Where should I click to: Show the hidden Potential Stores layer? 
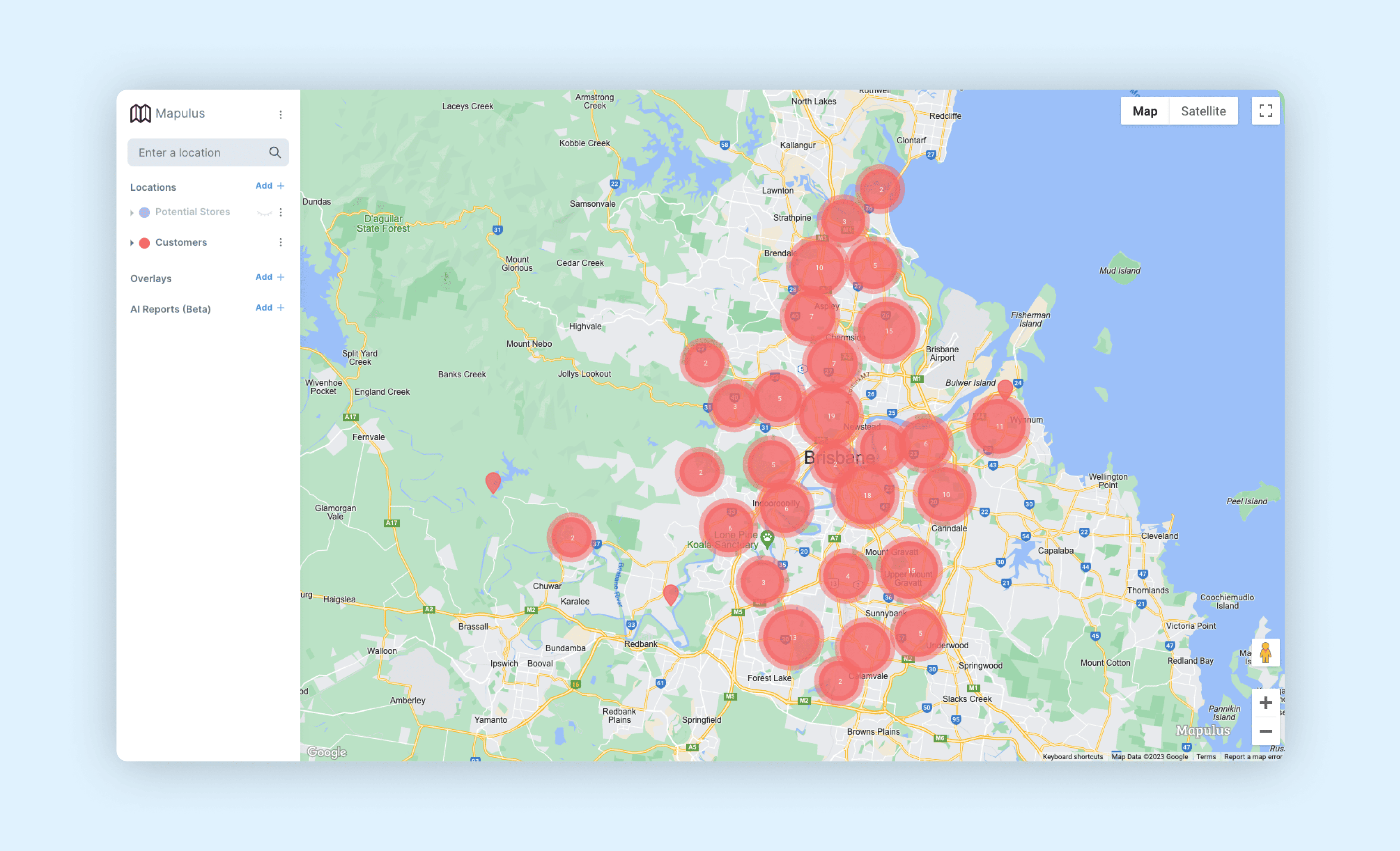point(264,212)
